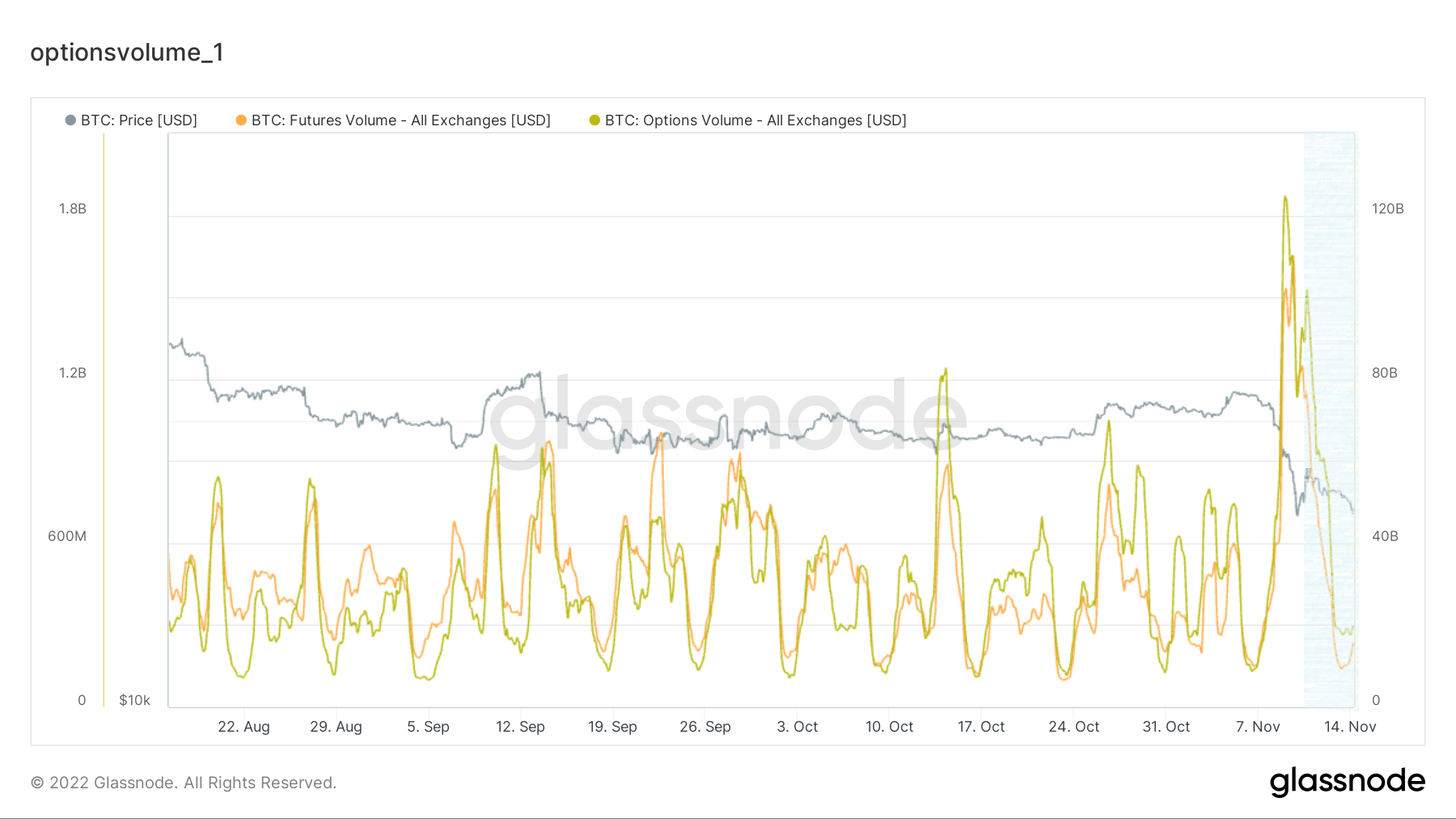
Task: Select the optionsvolume_1 chart title
Action: point(127,53)
